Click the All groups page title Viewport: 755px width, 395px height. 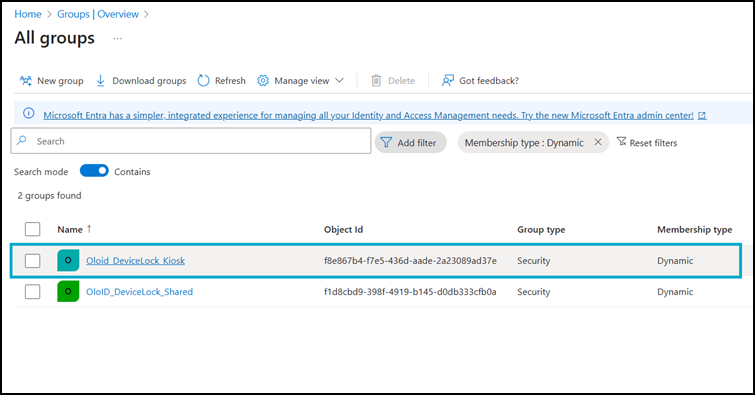click(54, 38)
